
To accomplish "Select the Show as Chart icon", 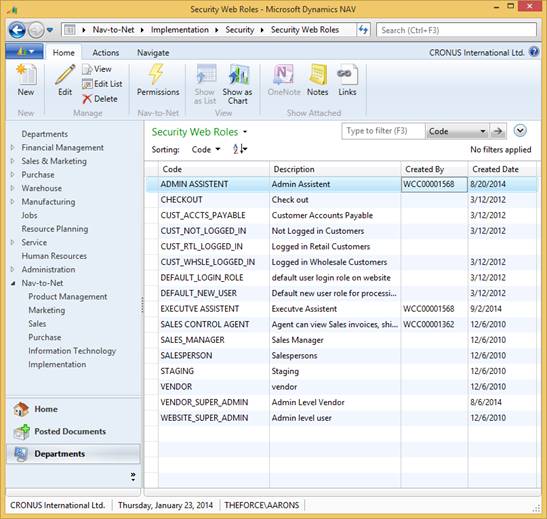I will [x=238, y=74].
